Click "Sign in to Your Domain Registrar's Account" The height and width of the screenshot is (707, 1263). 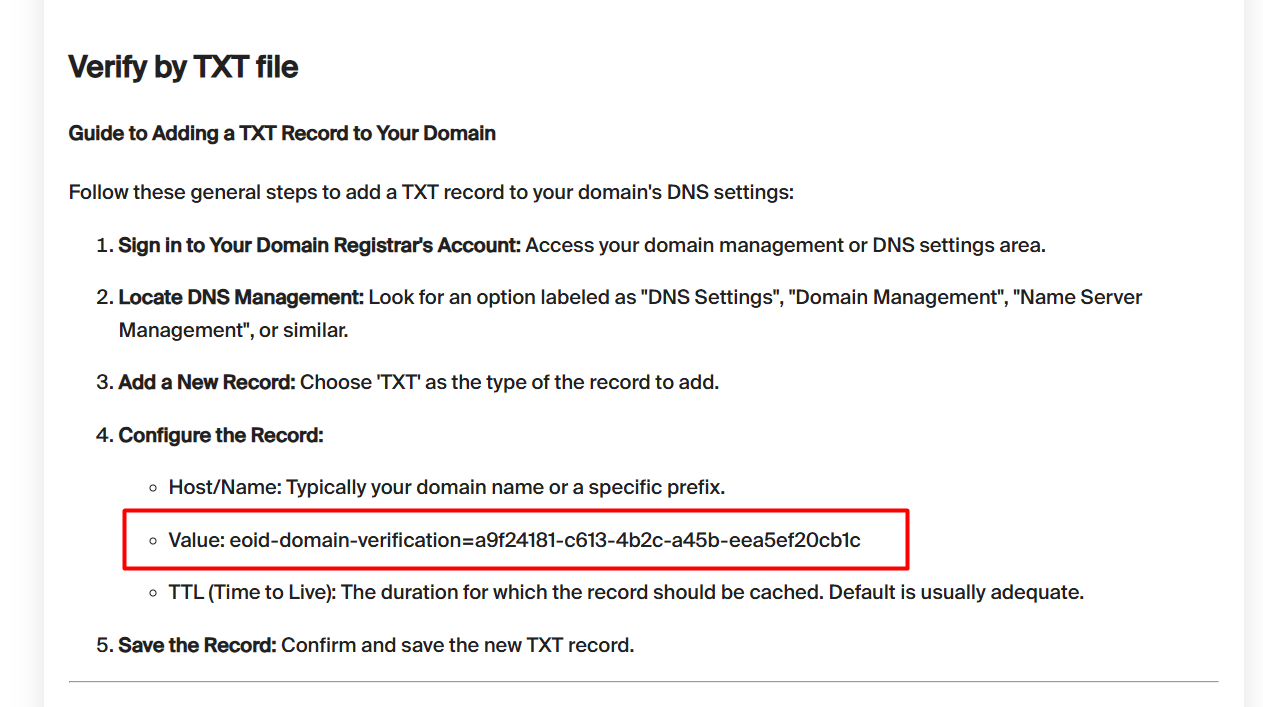click(319, 245)
